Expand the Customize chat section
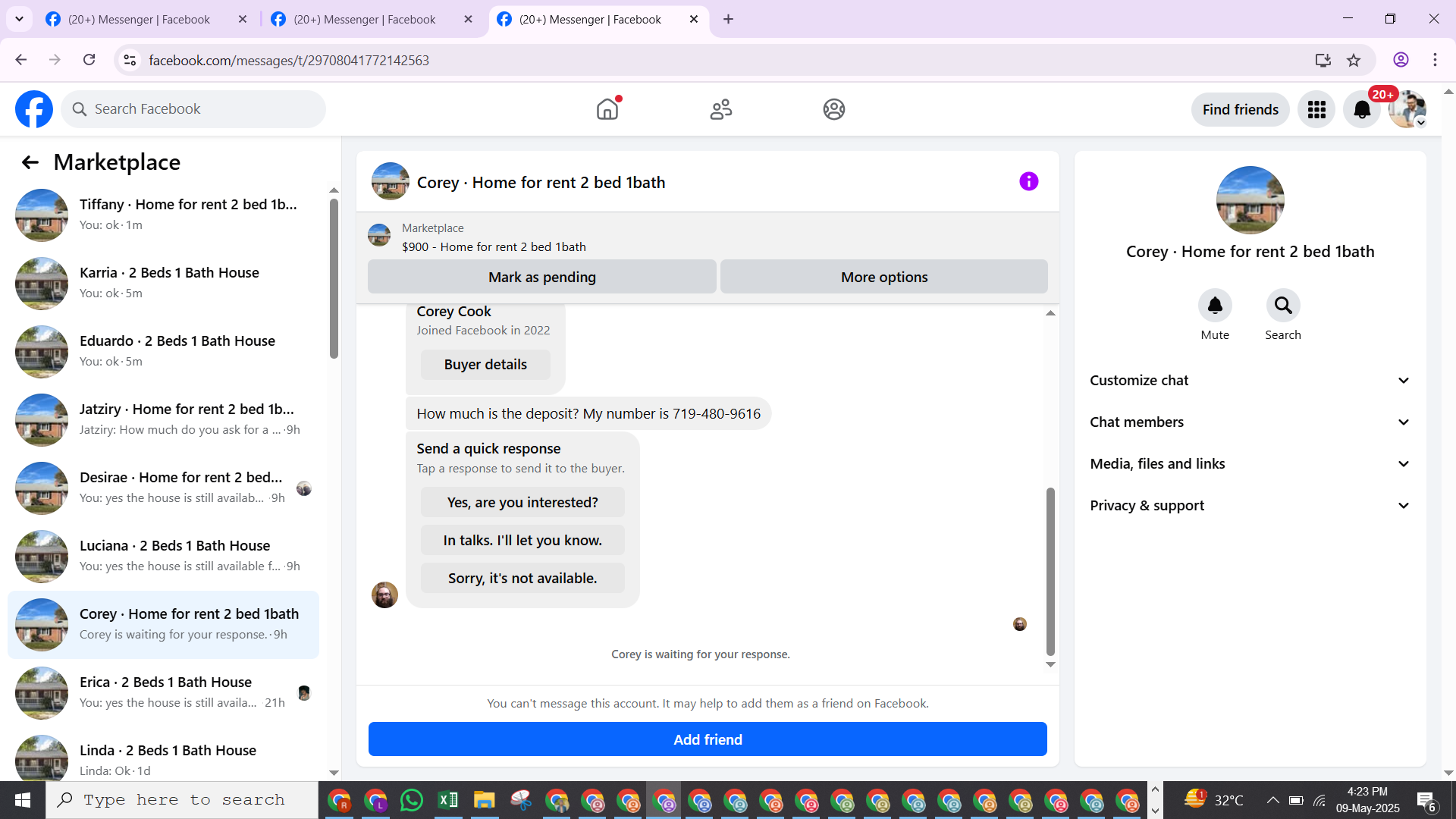 coord(1250,381)
